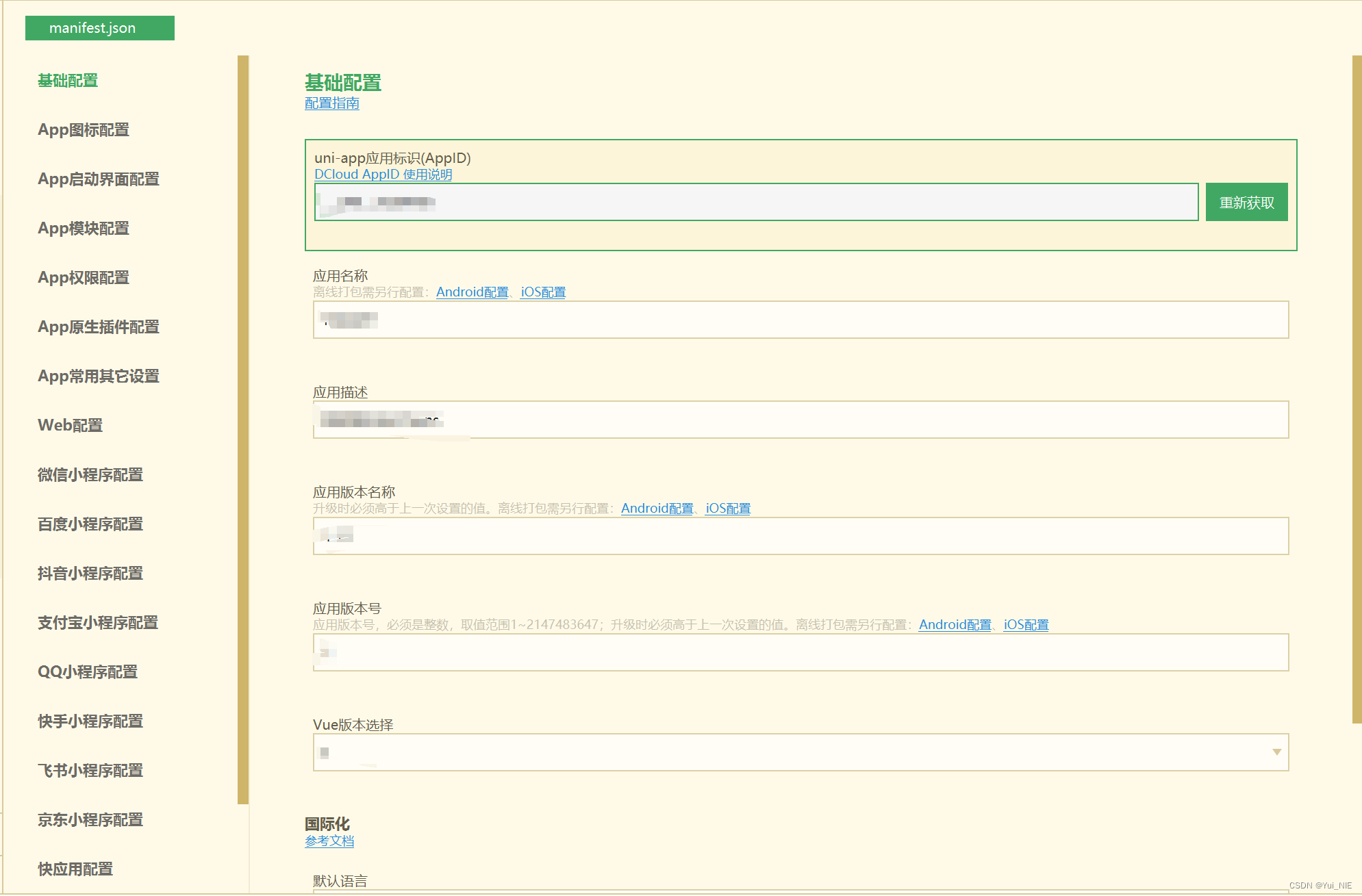Select App图标配置 in the sidebar
Image resolution: width=1362 pixels, height=896 pixels.
point(84,130)
